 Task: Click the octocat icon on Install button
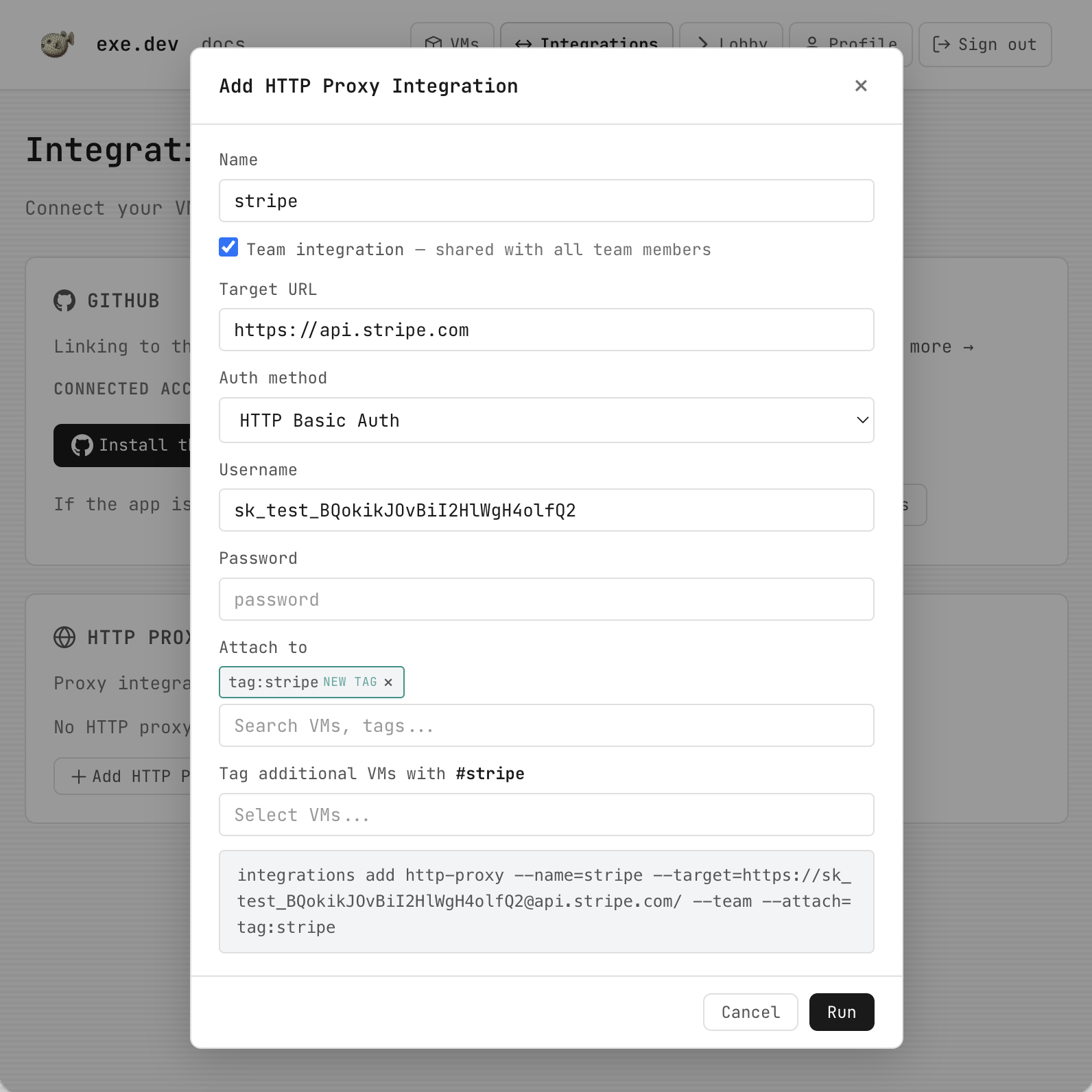coord(82,445)
